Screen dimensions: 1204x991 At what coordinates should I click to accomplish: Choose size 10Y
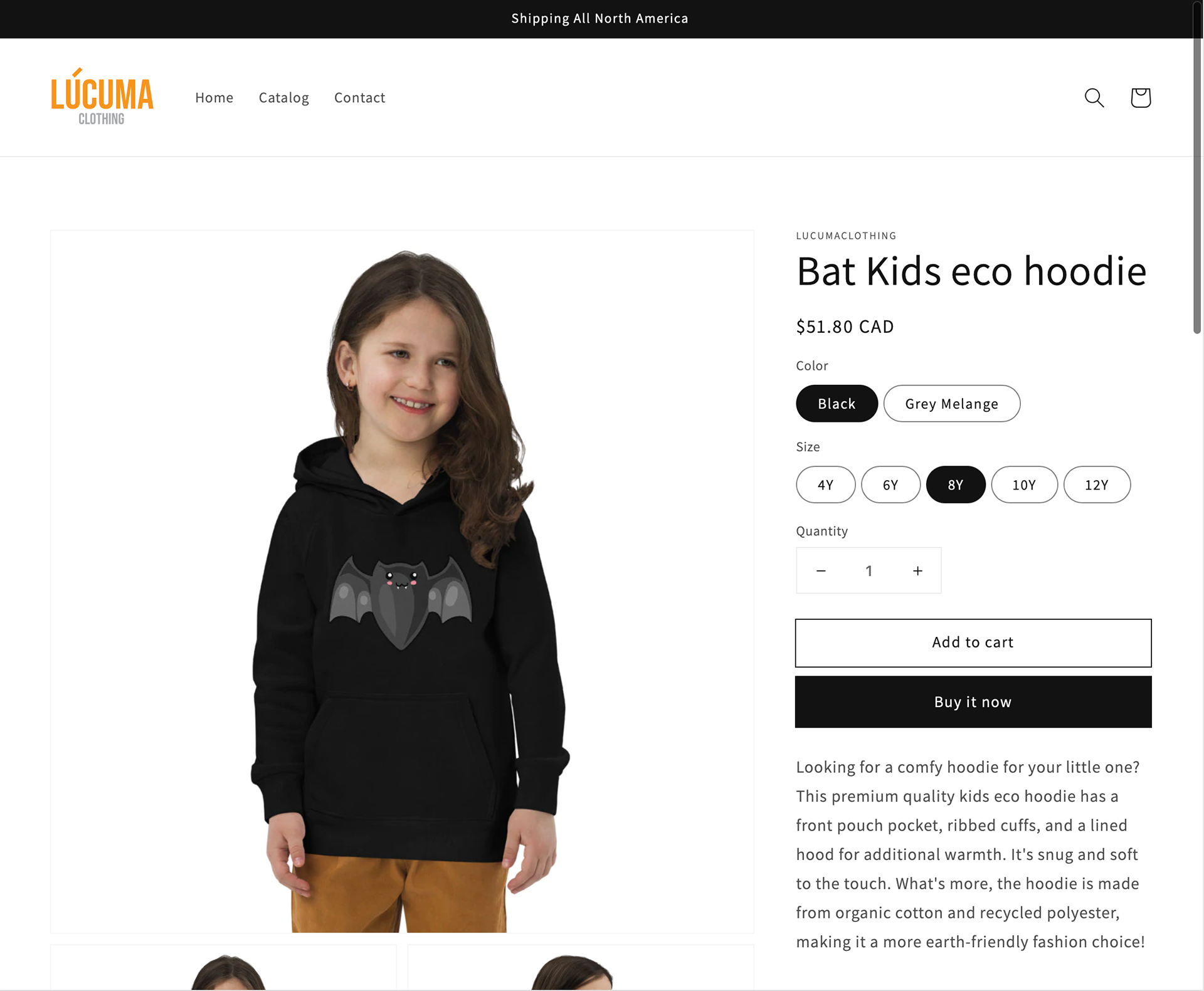[1024, 485]
